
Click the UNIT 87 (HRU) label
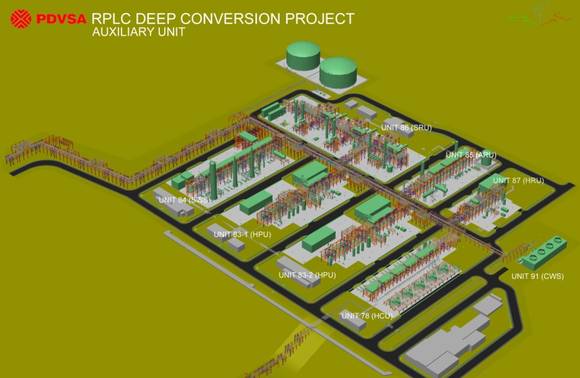[x=519, y=180]
